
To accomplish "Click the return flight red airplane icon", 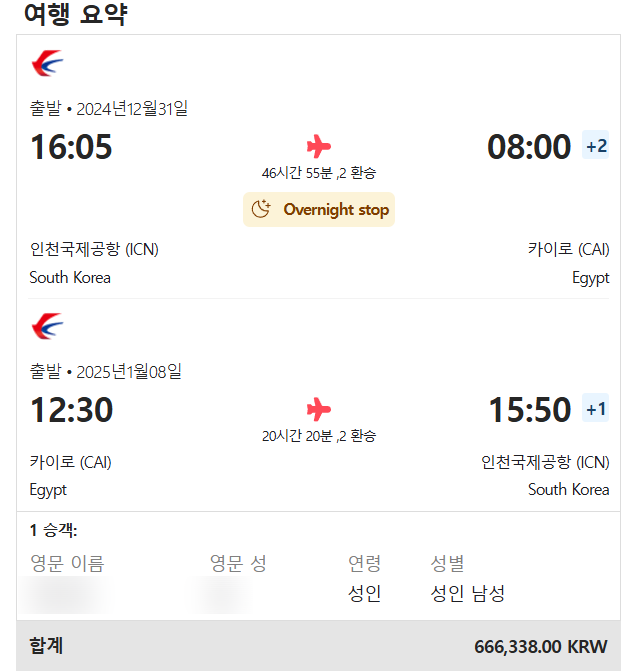I will coord(319,410).
